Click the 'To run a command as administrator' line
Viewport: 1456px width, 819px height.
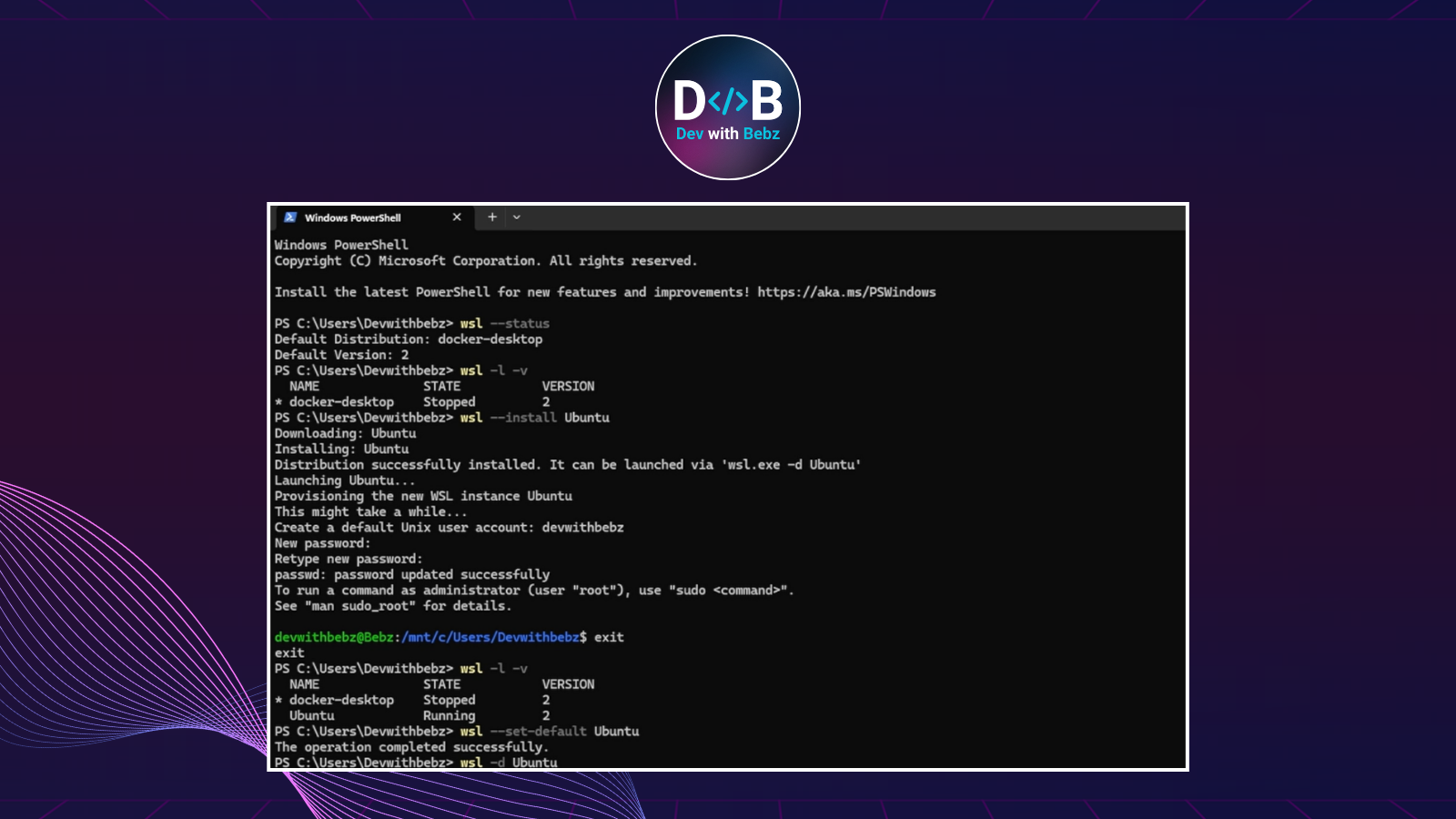(534, 591)
